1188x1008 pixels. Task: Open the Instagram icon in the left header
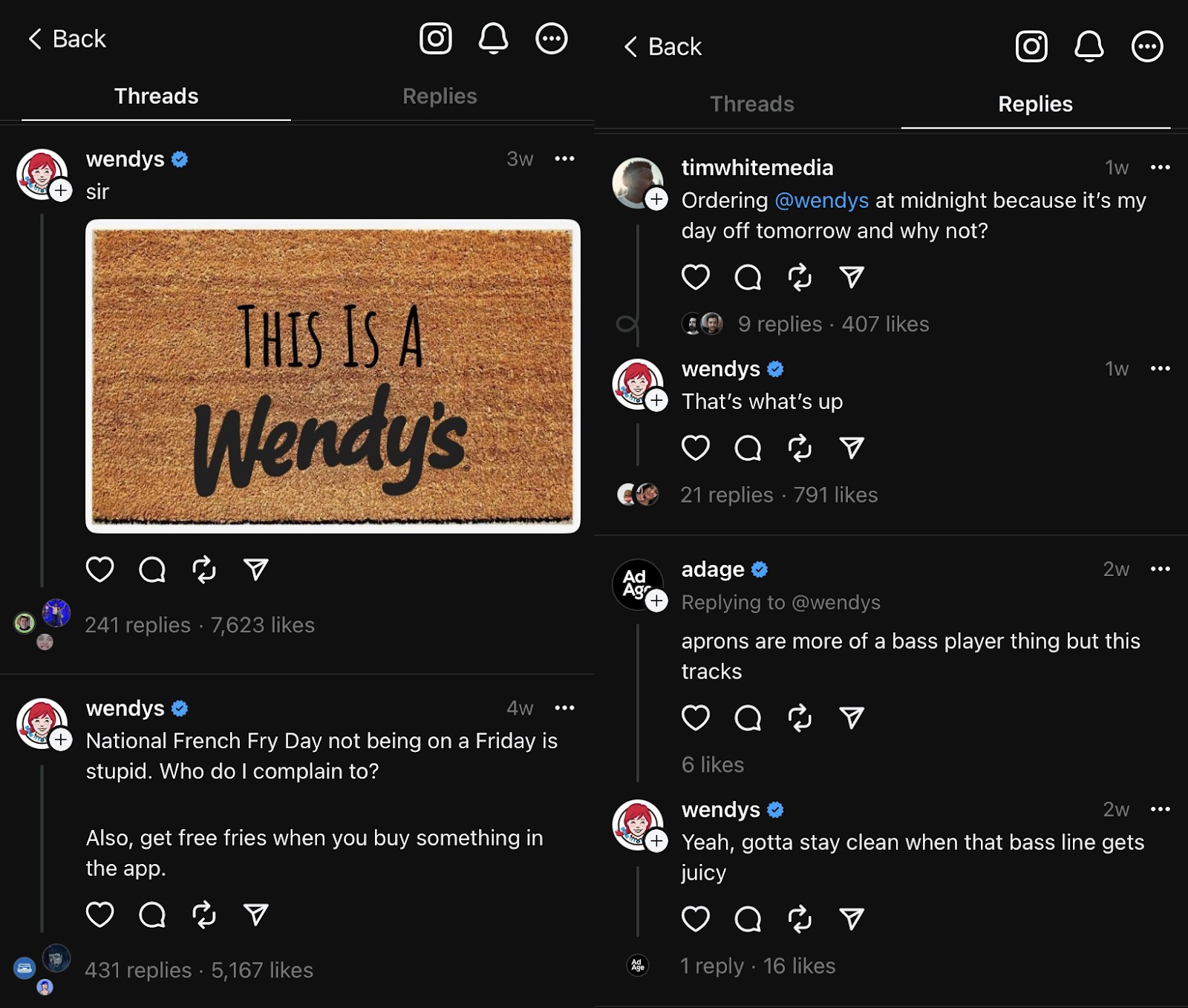[x=436, y=38]
